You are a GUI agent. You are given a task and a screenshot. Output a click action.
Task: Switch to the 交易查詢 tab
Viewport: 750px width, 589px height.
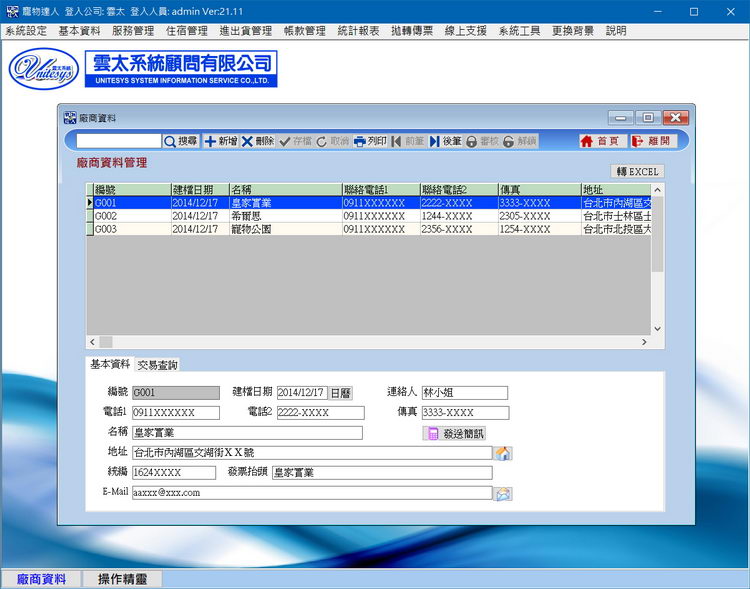click(157, 365)
